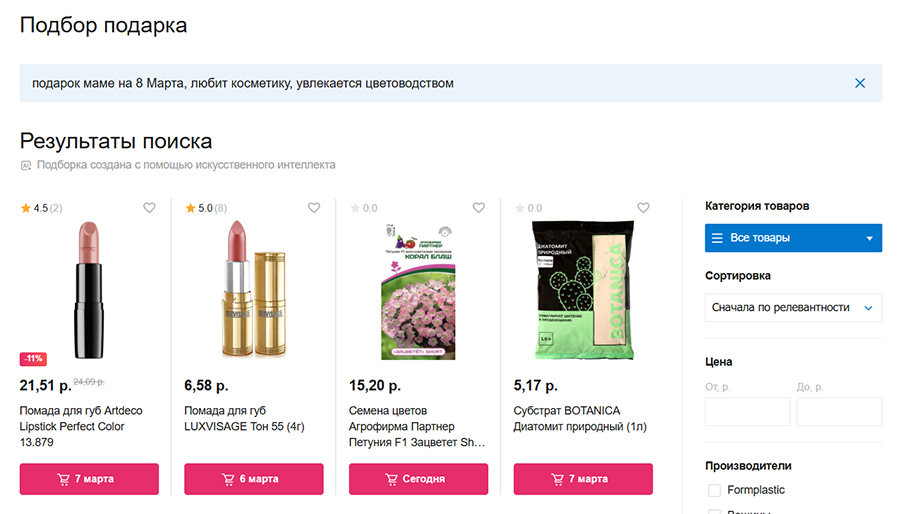This screenshot has height=514, width=900.
Task: Click the petunia seed packet product image
Action: (x=418, y=291)
